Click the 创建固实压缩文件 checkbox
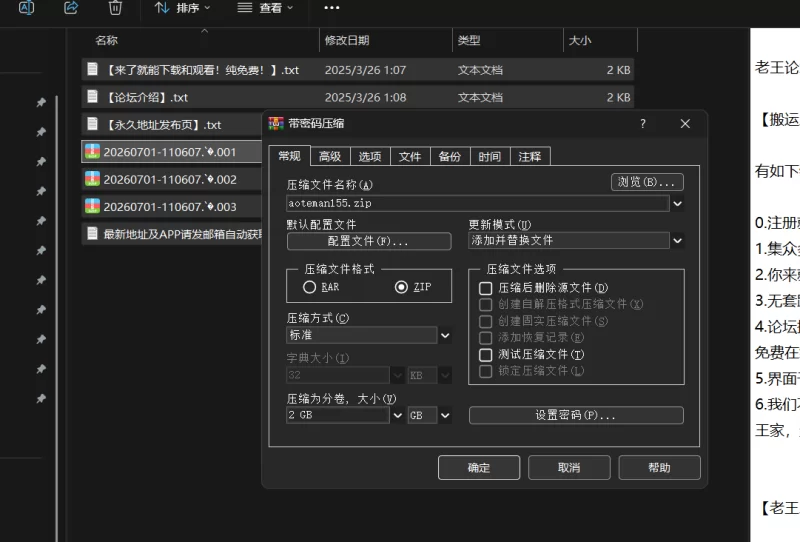The width and height of the screenshot is (800, 542). click(x=485, y=321)
